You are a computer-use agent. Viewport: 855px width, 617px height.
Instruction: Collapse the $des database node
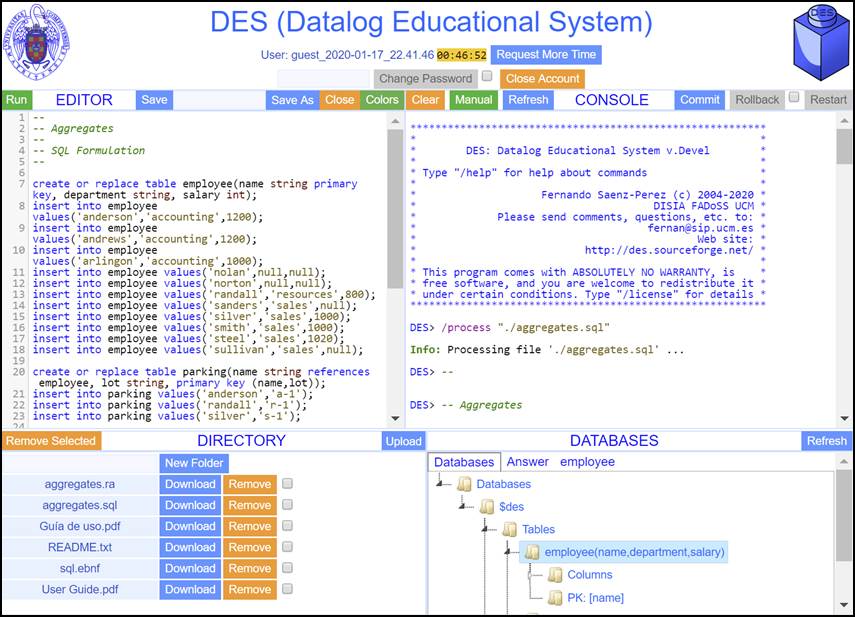point(463,506)
